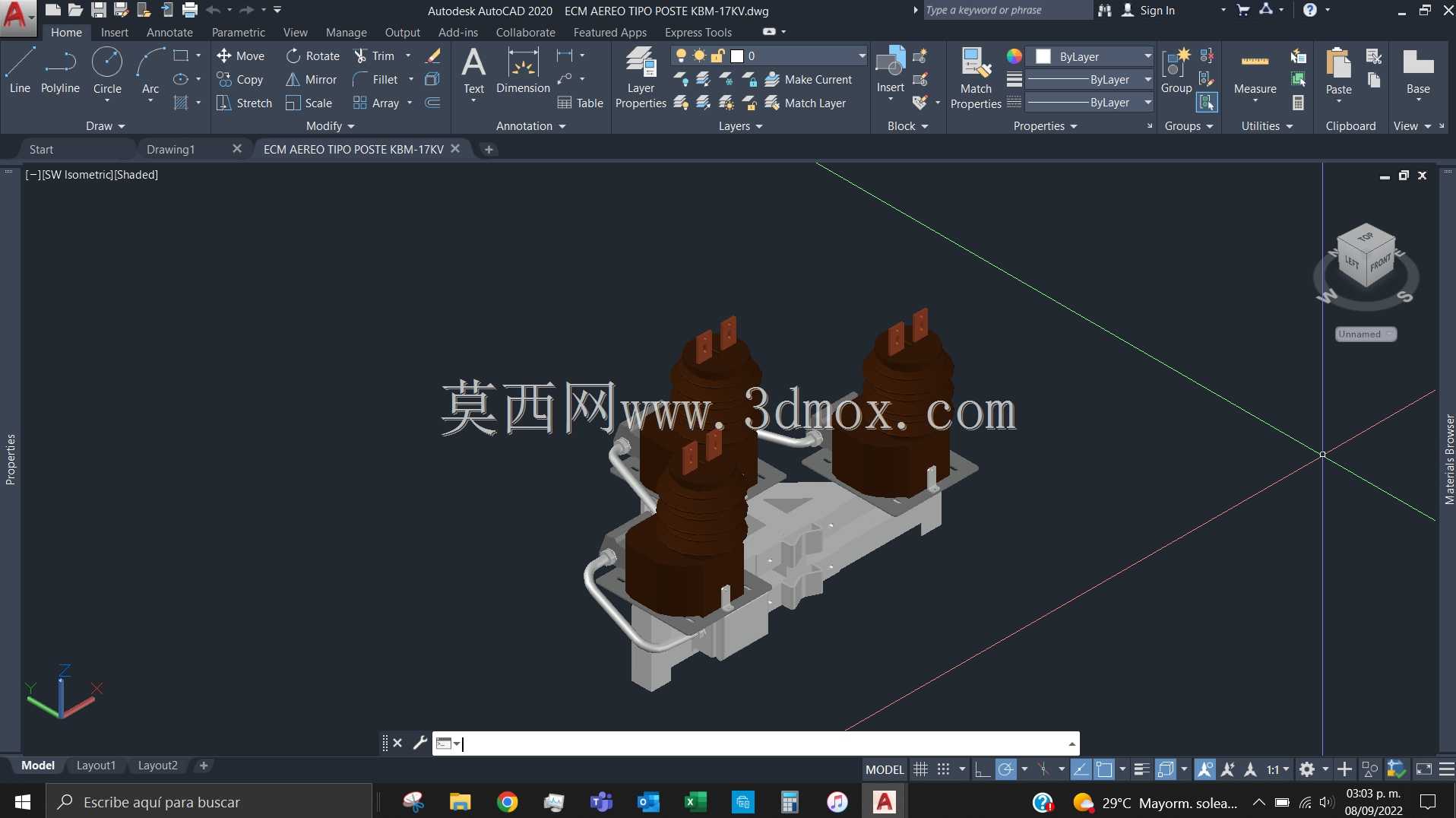The height and width of the screenshot is (818, 1456).
Task: Click Match Properties tool
Action: pyautogui.click(x=976, y=78)
